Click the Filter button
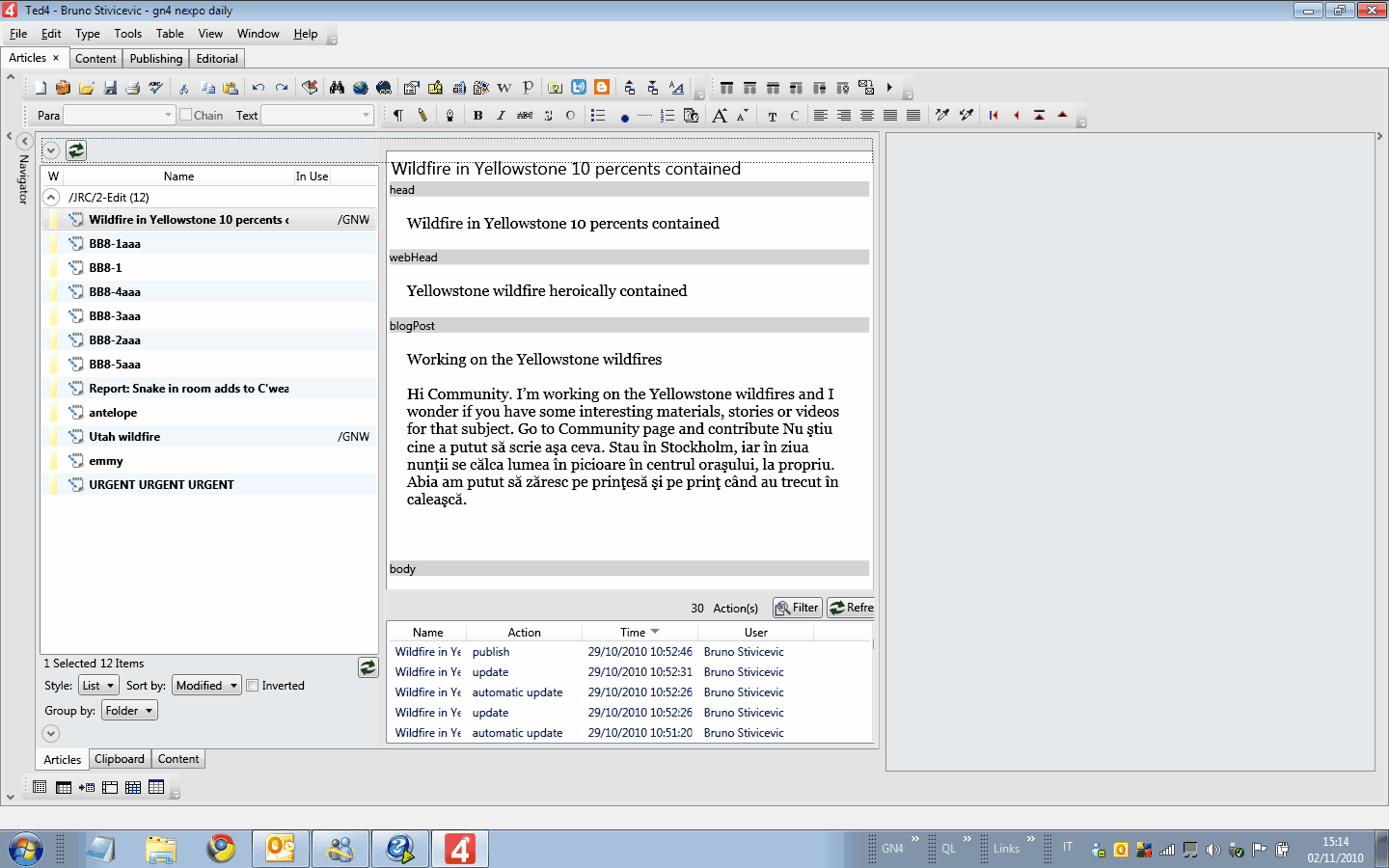The height and width of the screenshot is (868, 1389). coord(798,608)
